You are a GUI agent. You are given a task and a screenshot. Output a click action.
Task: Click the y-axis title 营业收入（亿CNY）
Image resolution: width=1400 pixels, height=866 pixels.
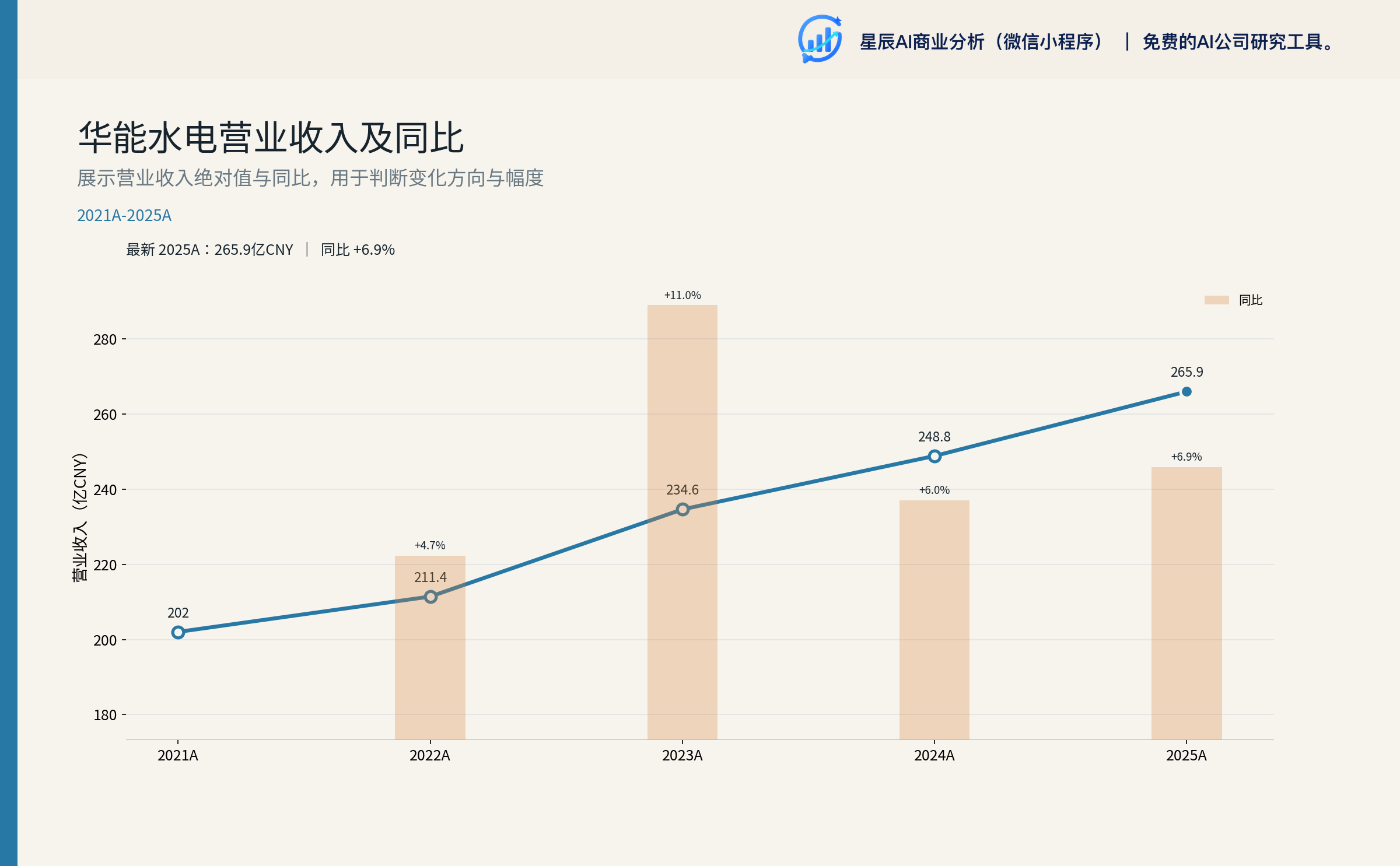click(x=80, y=517)
